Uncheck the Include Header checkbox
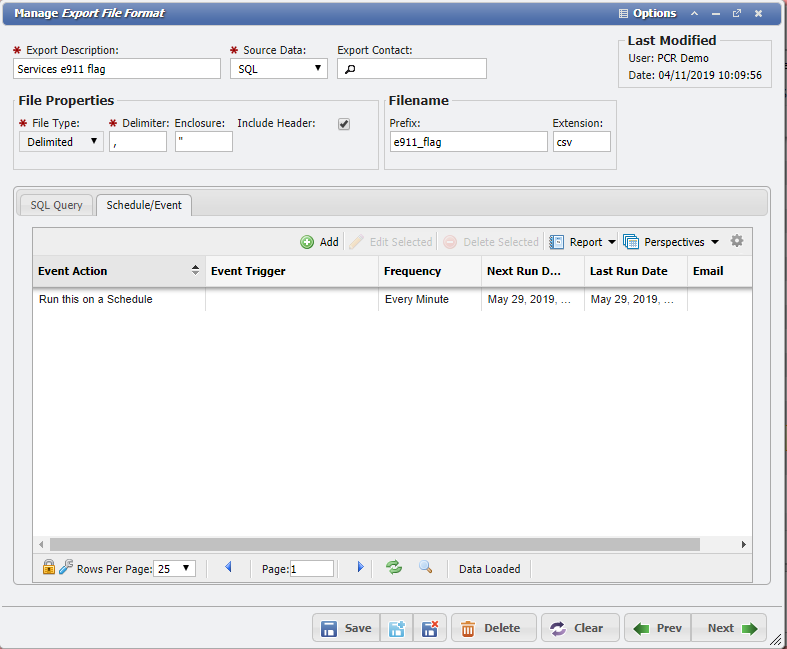This screenshot has height=649, width=787. click(x=344, y=124)
